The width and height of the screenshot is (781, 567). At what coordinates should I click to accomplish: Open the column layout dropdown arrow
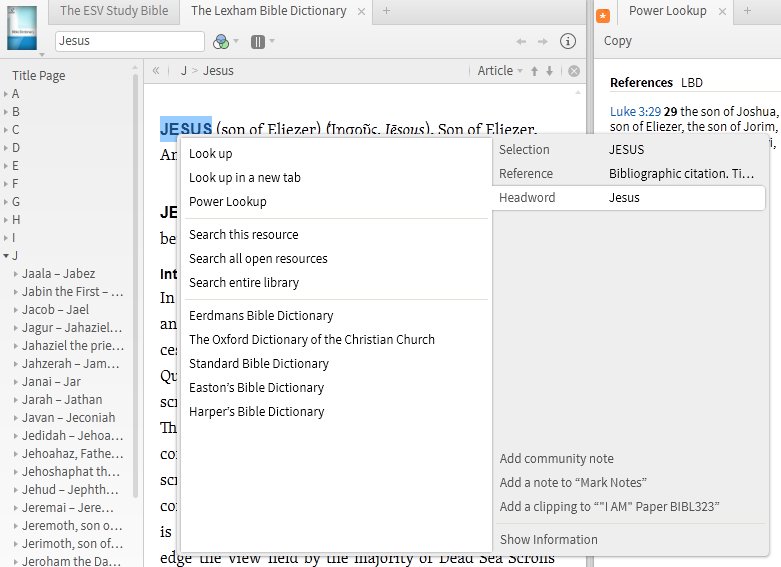click(x=272, y=41)
